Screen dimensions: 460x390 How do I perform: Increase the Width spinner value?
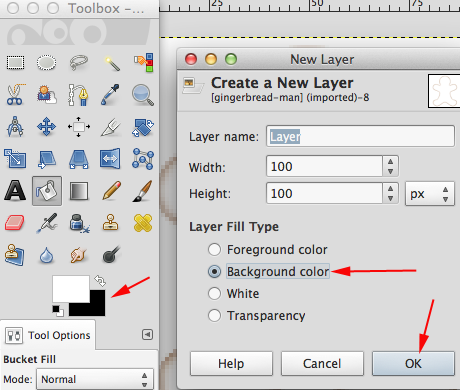point(390,161)
